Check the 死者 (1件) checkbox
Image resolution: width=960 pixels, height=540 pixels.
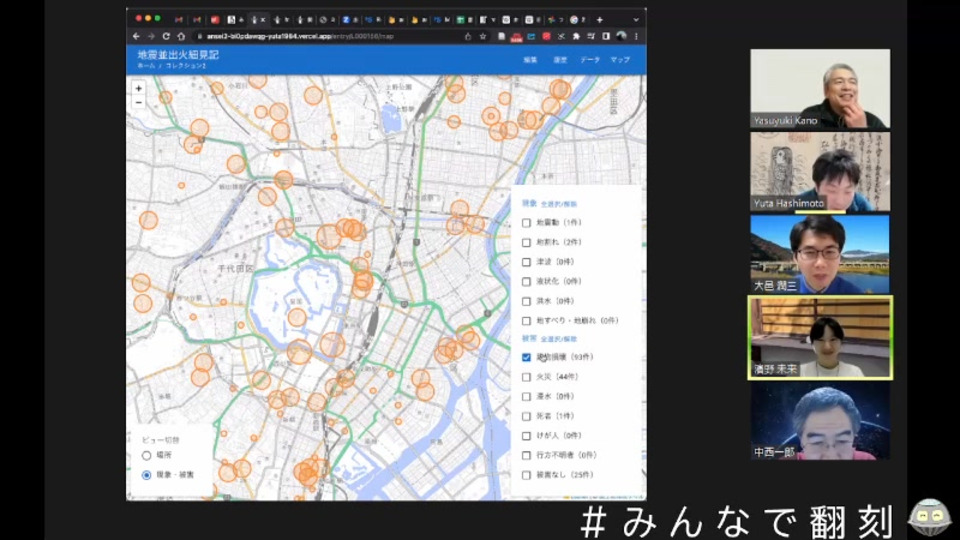(x=526, y=416)
